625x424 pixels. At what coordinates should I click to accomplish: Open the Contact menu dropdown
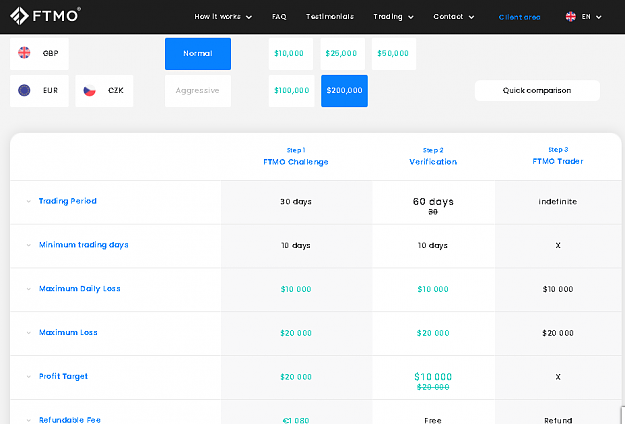[454, 17]
